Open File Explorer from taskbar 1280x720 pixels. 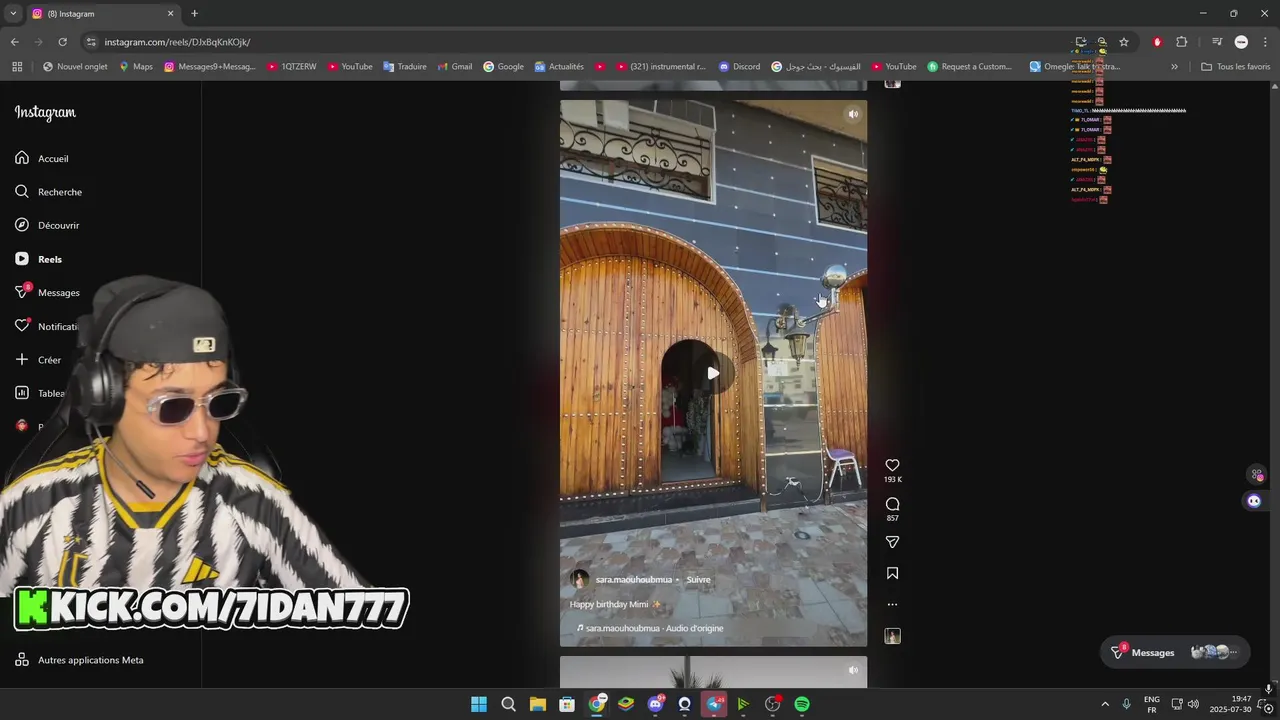(537, 704)
